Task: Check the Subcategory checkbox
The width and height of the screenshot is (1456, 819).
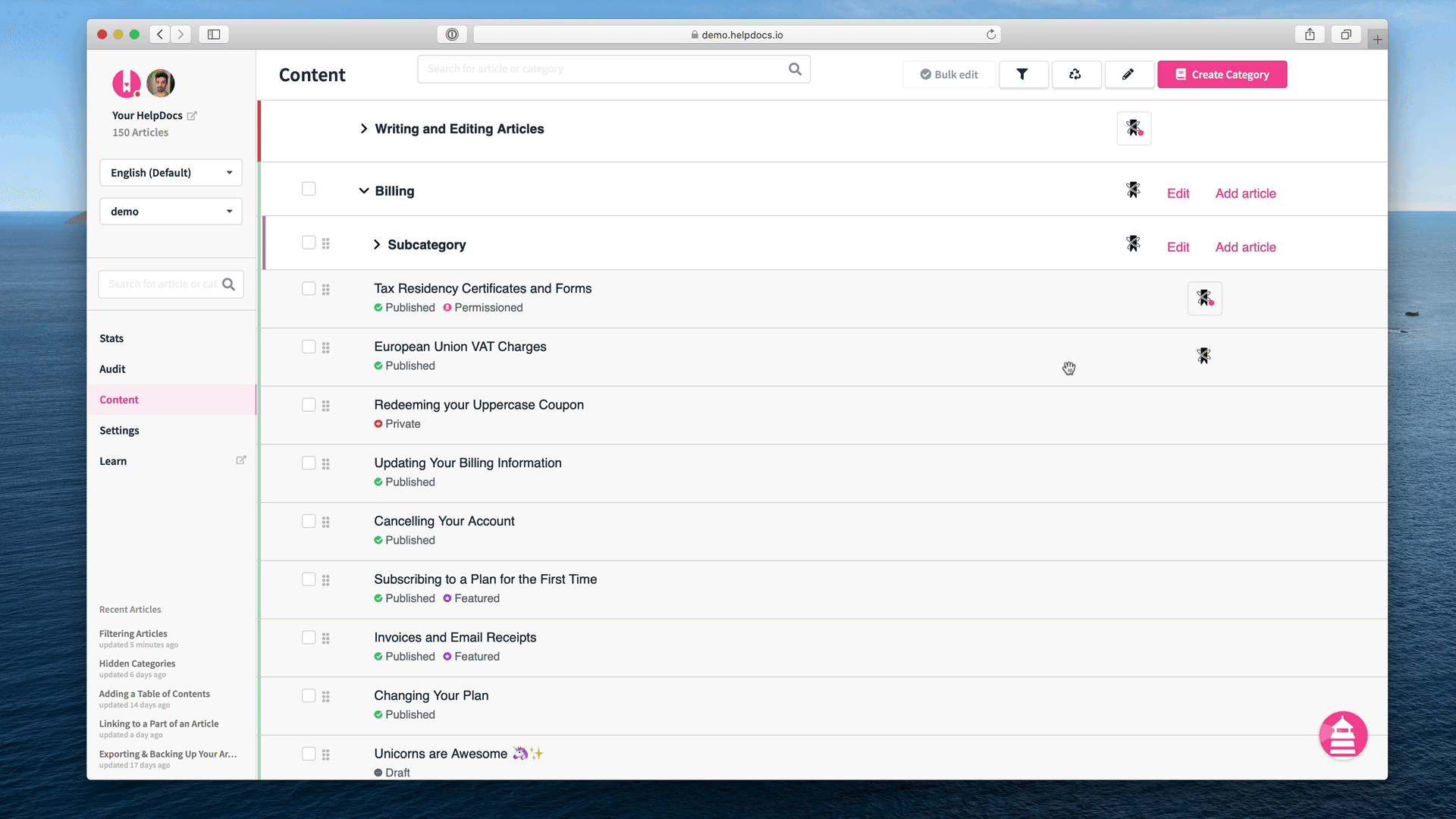Action: pos(309,243)
